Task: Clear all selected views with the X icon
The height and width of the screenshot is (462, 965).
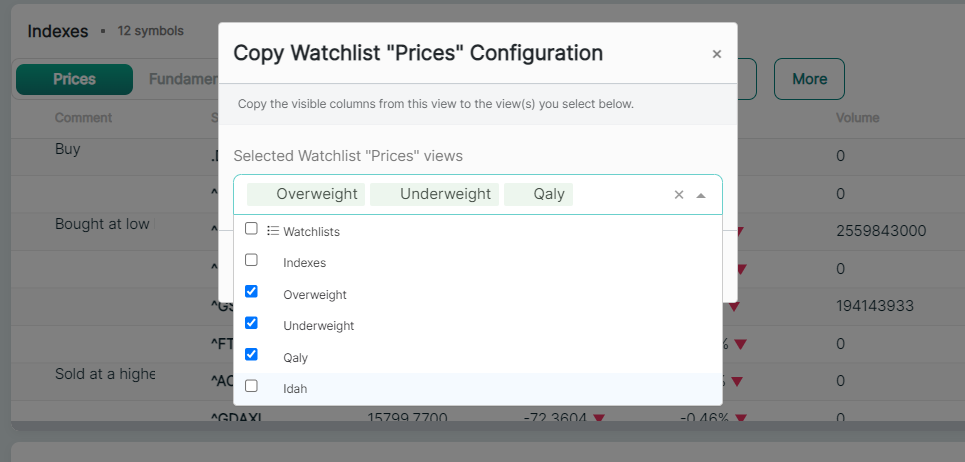Action: [x=679, y=195]
